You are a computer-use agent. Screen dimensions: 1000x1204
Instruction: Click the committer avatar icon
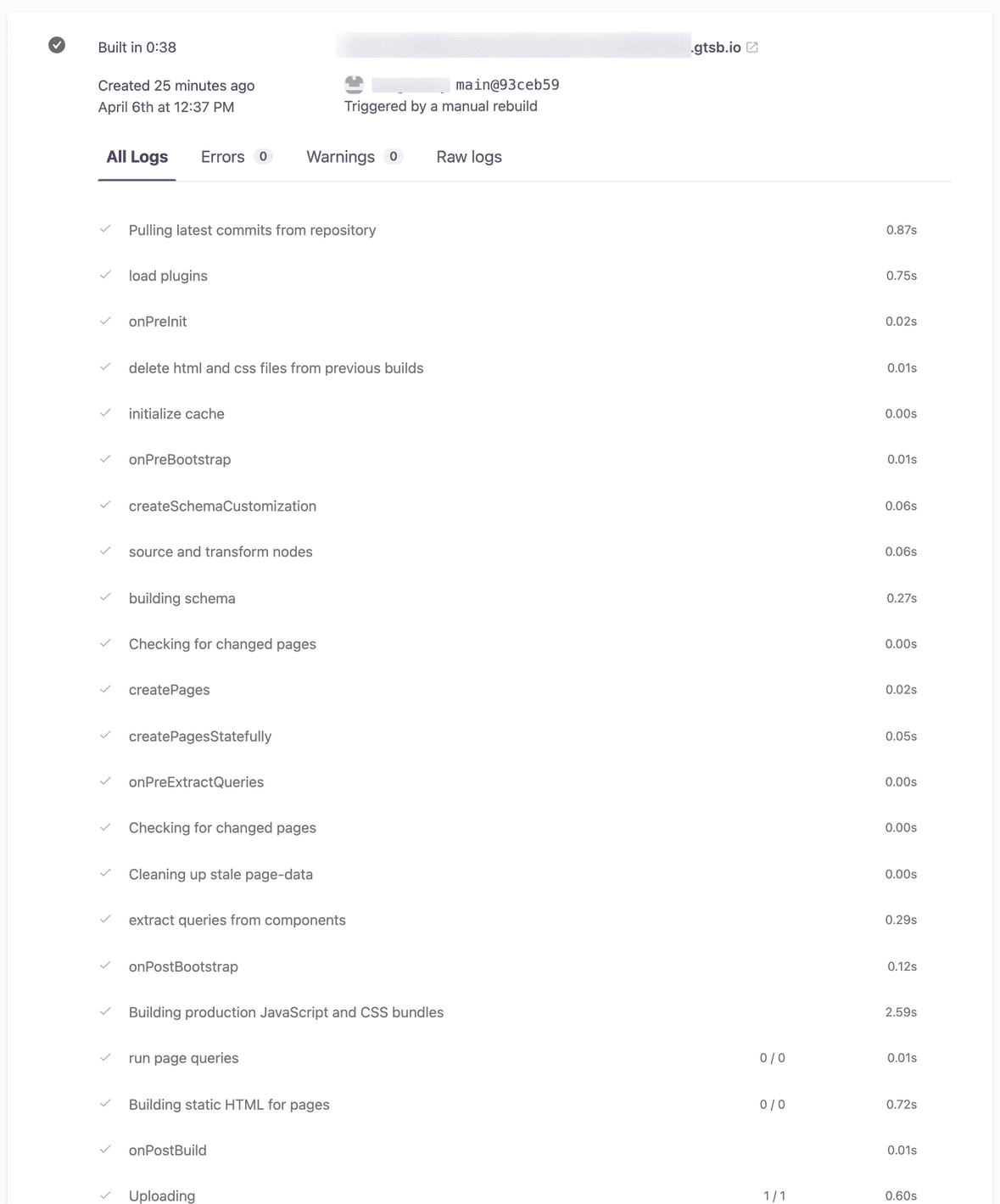click(x=352, y=85)
